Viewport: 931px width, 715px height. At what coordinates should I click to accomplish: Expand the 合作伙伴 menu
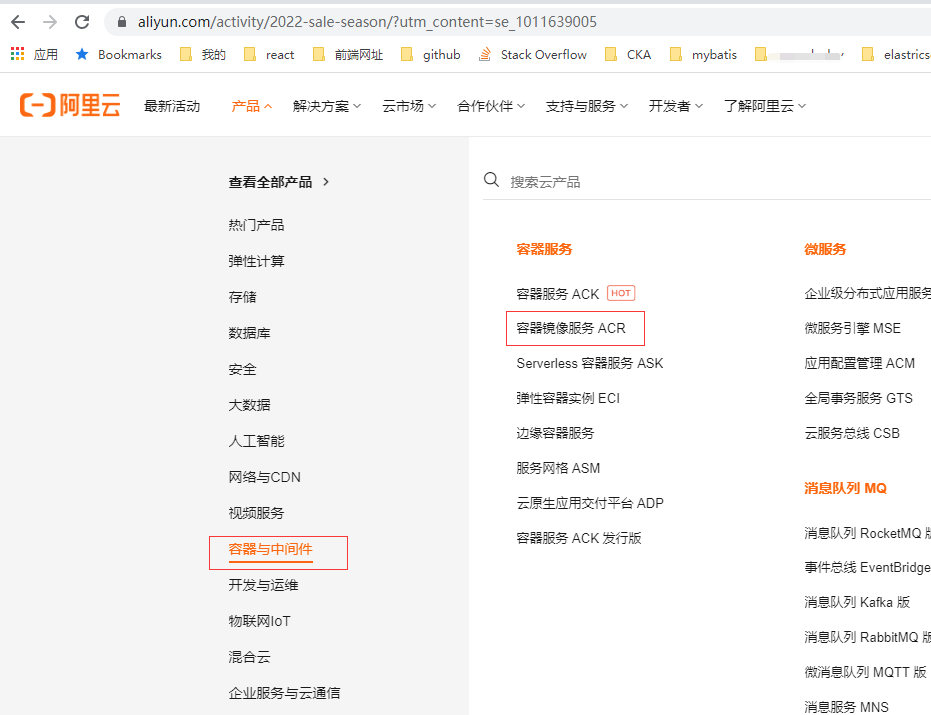[491, 106]
